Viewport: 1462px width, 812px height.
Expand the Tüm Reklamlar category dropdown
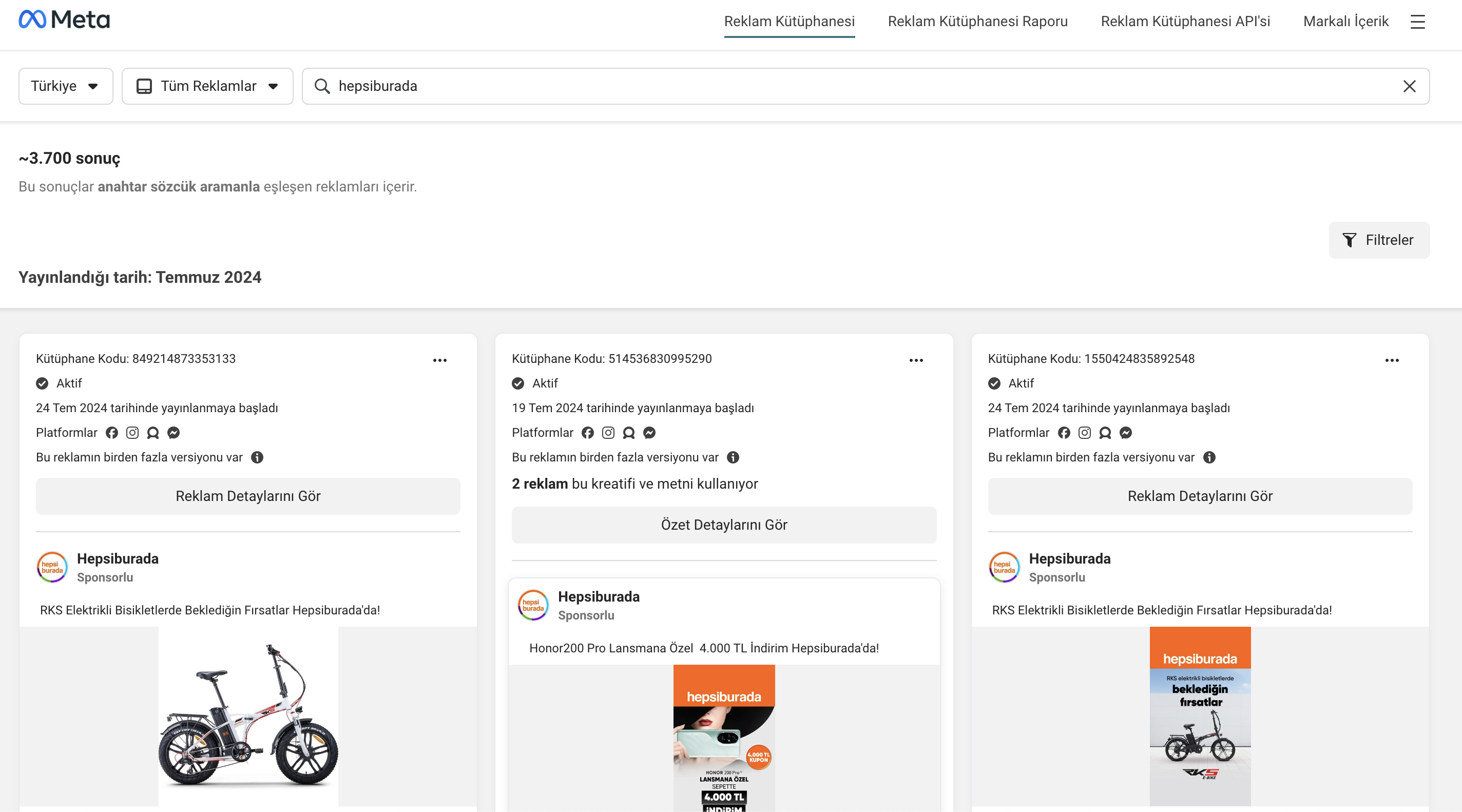[x=207, y=86]
